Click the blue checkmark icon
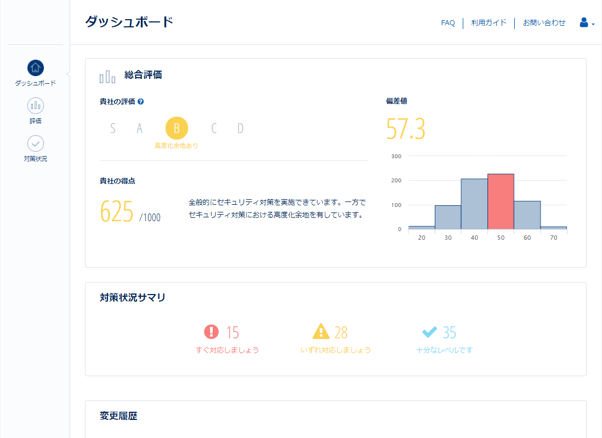The height and width of the screenshot is (438, 602). pos(429,332)
